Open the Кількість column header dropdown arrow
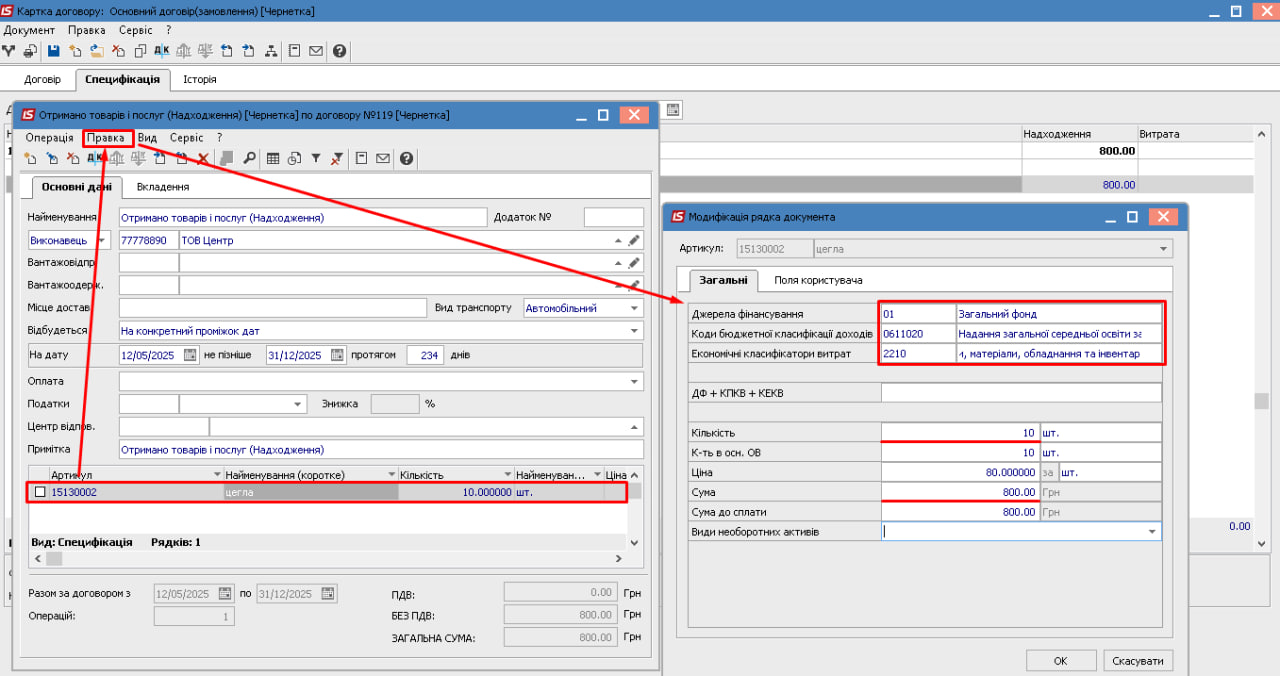Image resolution: width=1280 pixels, height=676 pixels. tap(506, 474)
